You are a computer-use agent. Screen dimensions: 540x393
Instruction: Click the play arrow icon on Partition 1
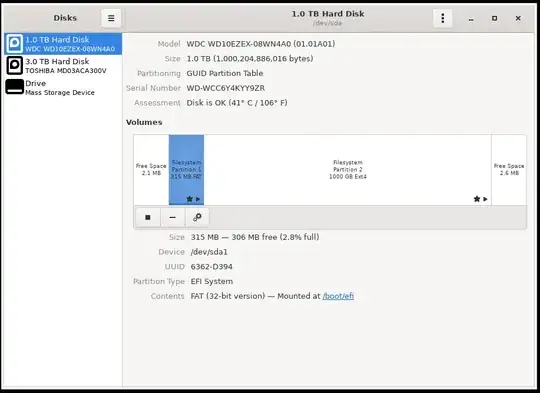click(198, 199)
